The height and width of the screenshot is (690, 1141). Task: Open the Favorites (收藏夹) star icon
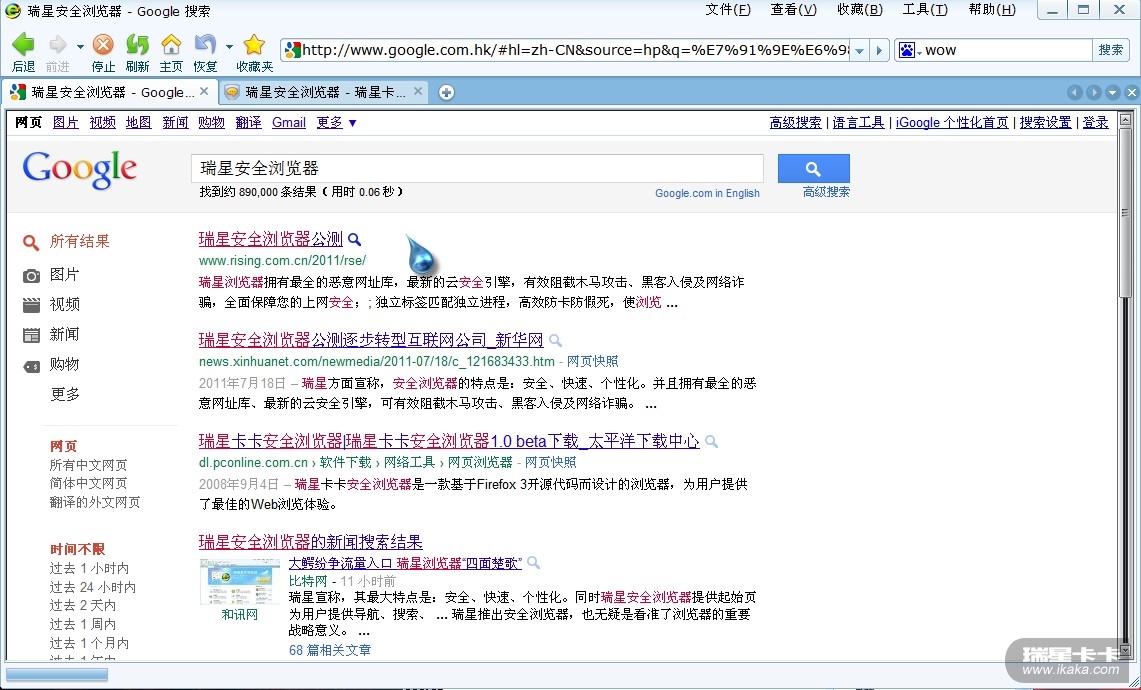254,46
